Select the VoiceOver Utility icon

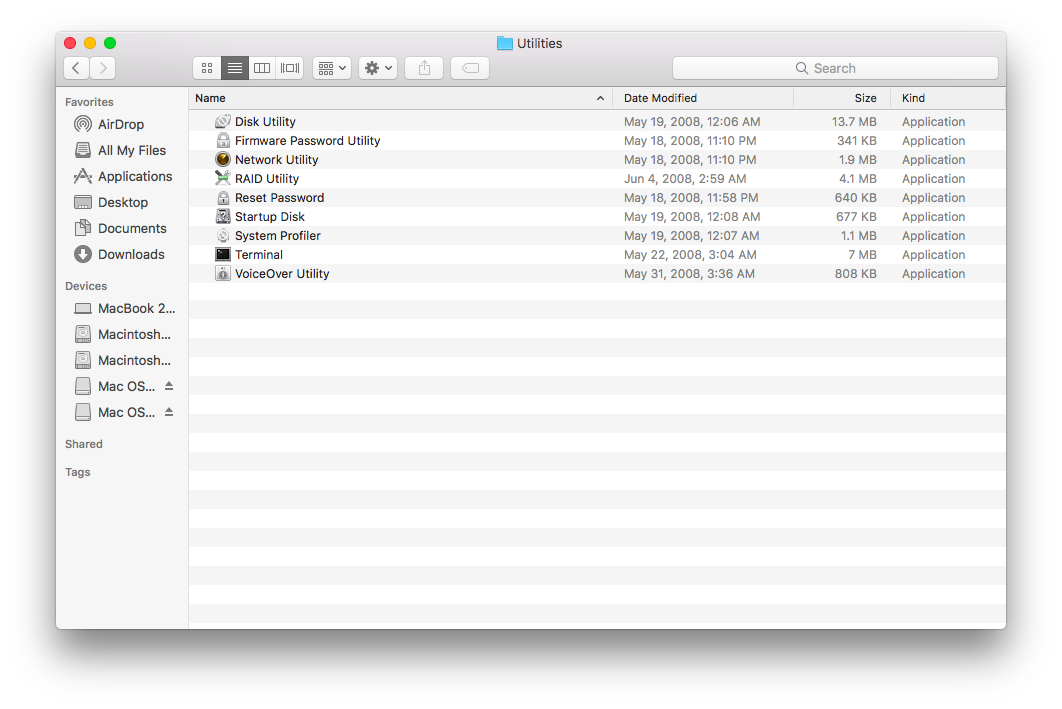223,273
